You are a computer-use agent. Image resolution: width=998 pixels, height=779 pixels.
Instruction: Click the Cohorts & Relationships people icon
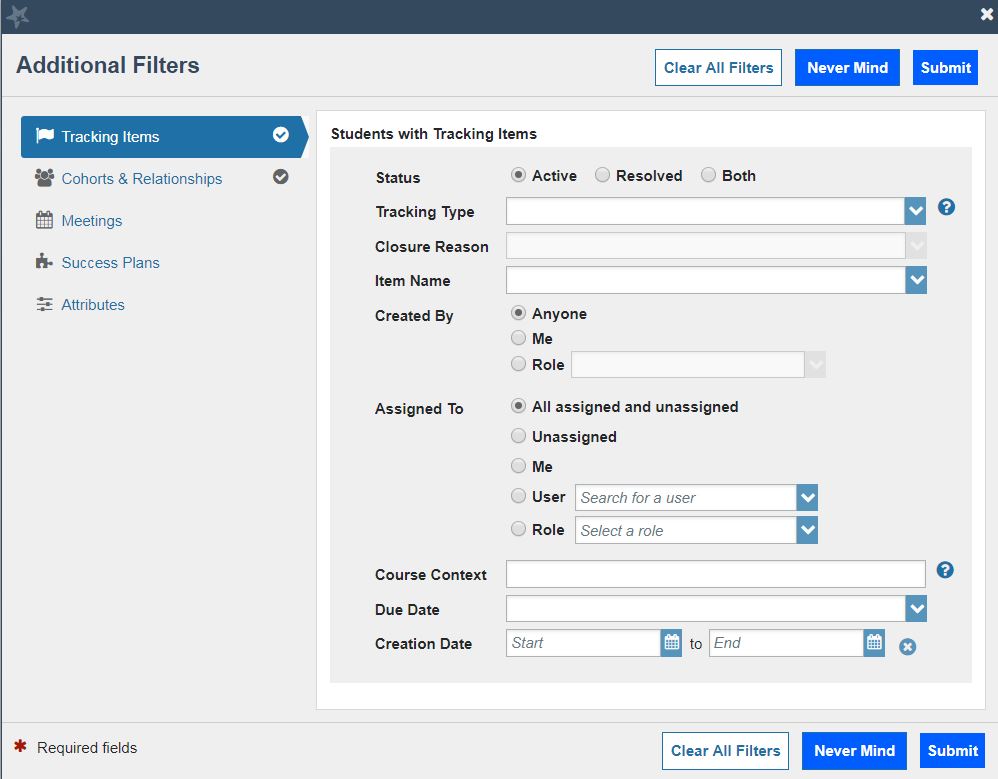coord(44,178)
